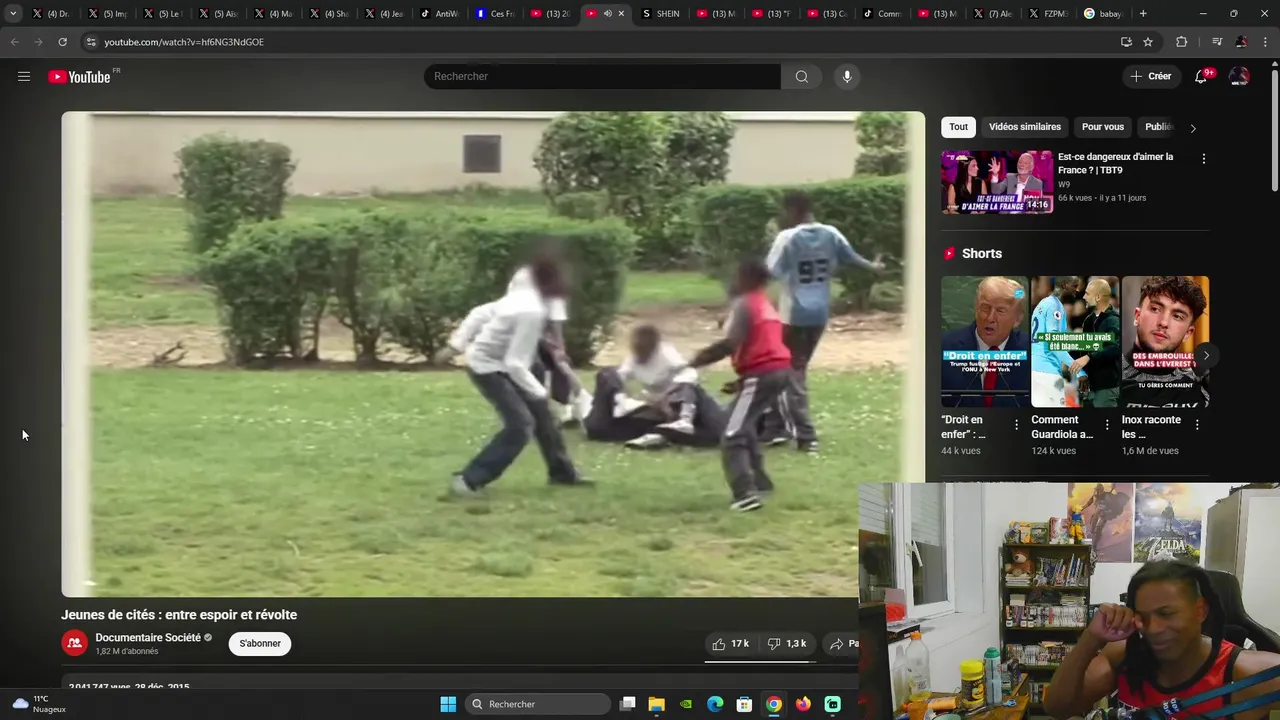Start voice search with microphone icon
Image resolution: width=1280 pixels, height=720 pixels.
[847, 76]
